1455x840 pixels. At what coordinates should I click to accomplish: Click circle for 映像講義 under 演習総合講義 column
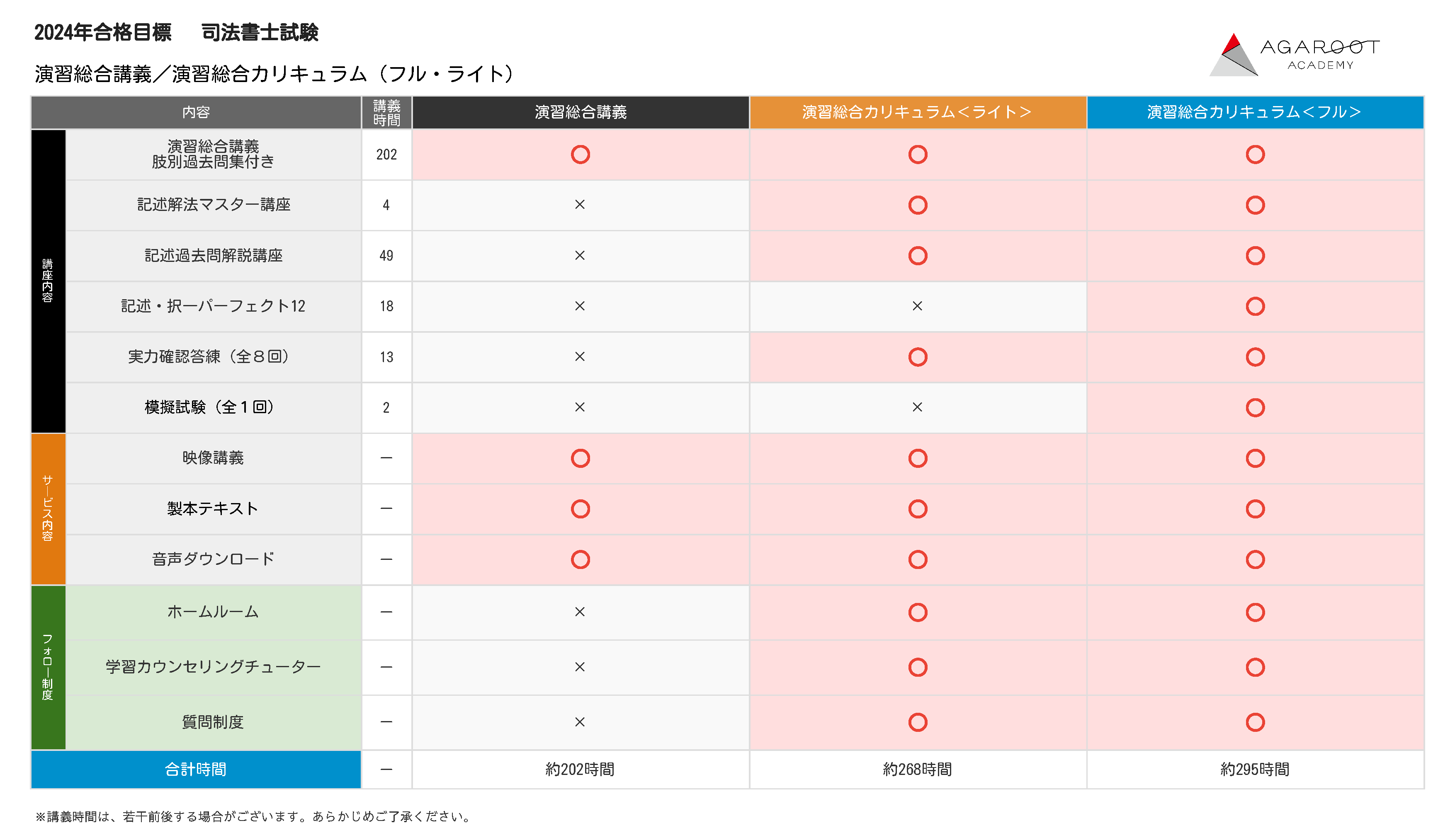[x=580, y=458]
